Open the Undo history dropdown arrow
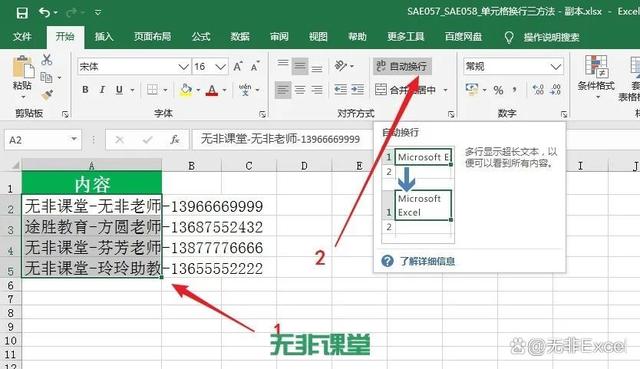 [56, 13]
